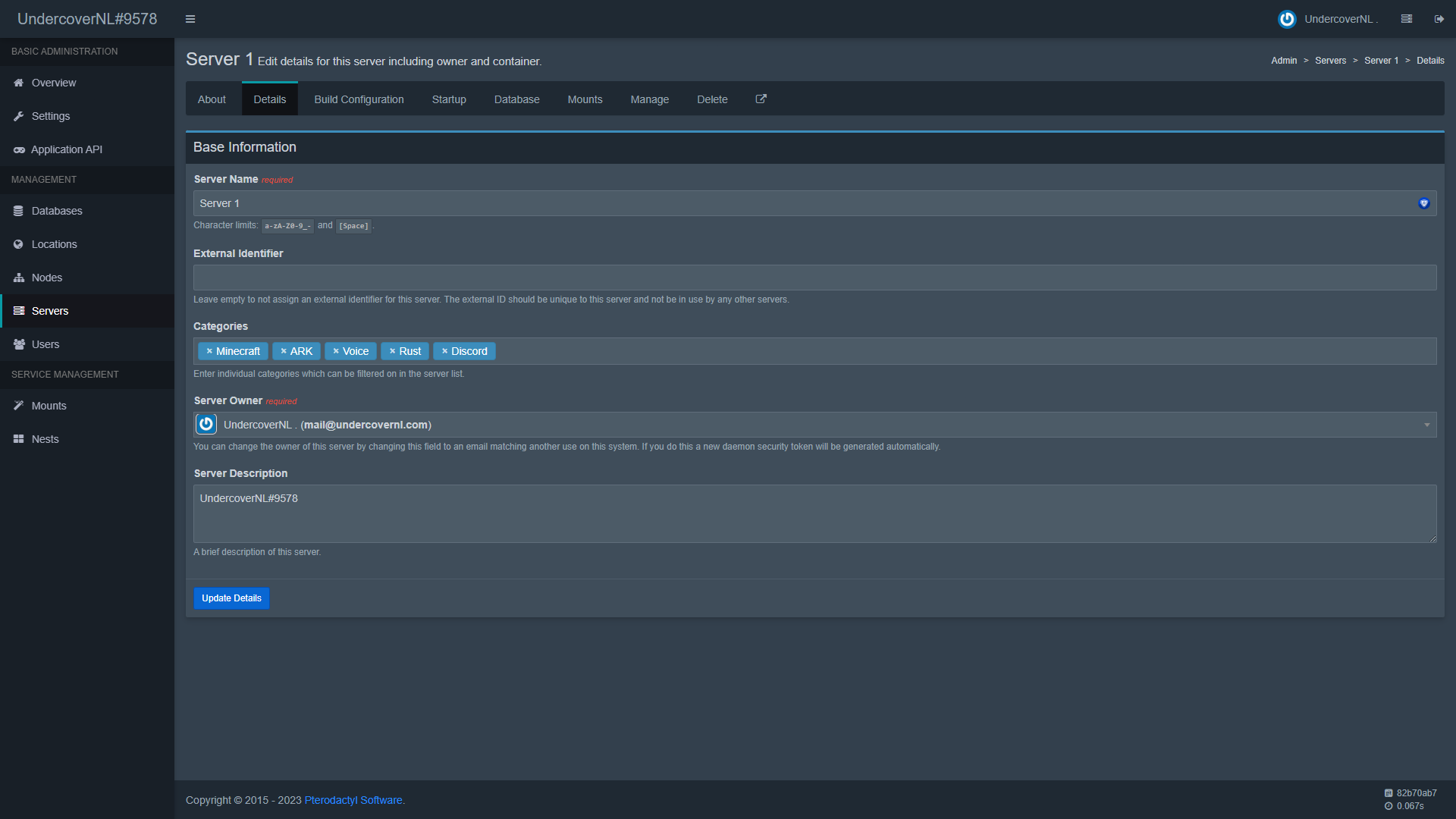Click the Servers breadcrumb link
1456x819 pixels.
(x=1330, y=61)
